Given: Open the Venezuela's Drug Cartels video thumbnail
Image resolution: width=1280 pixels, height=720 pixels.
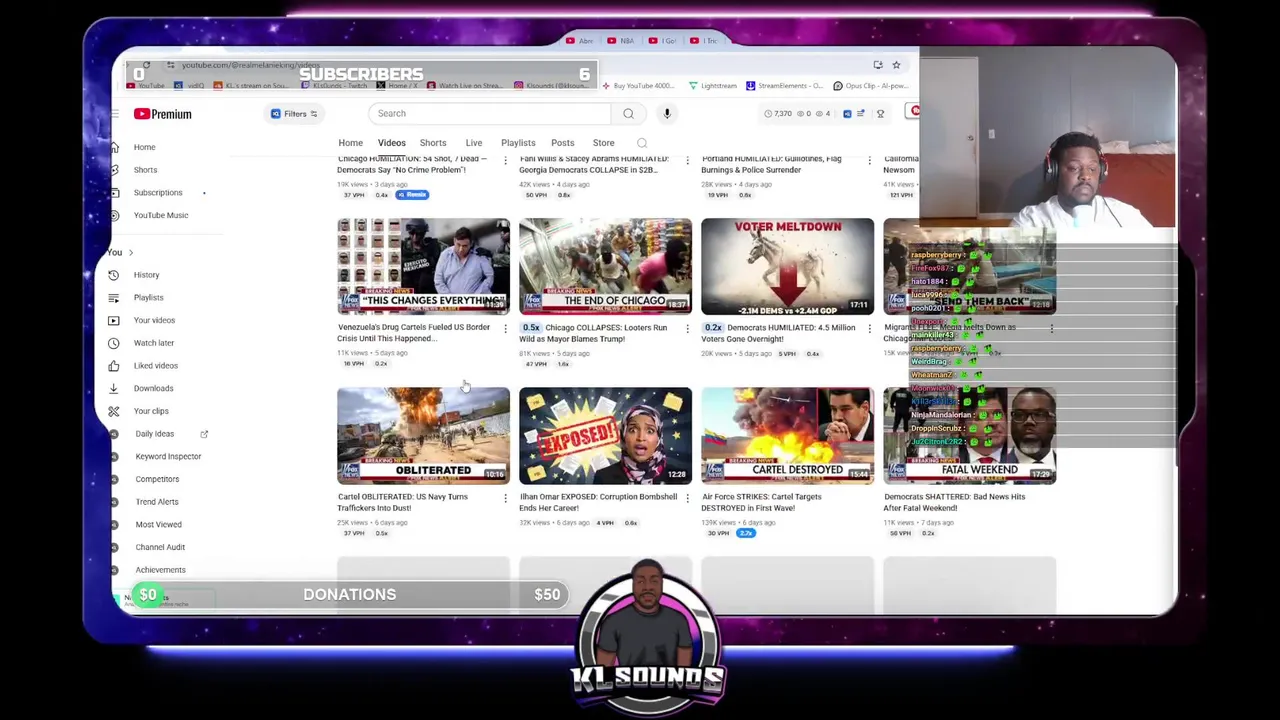Looking at the screenshot, I should [423, 266].
